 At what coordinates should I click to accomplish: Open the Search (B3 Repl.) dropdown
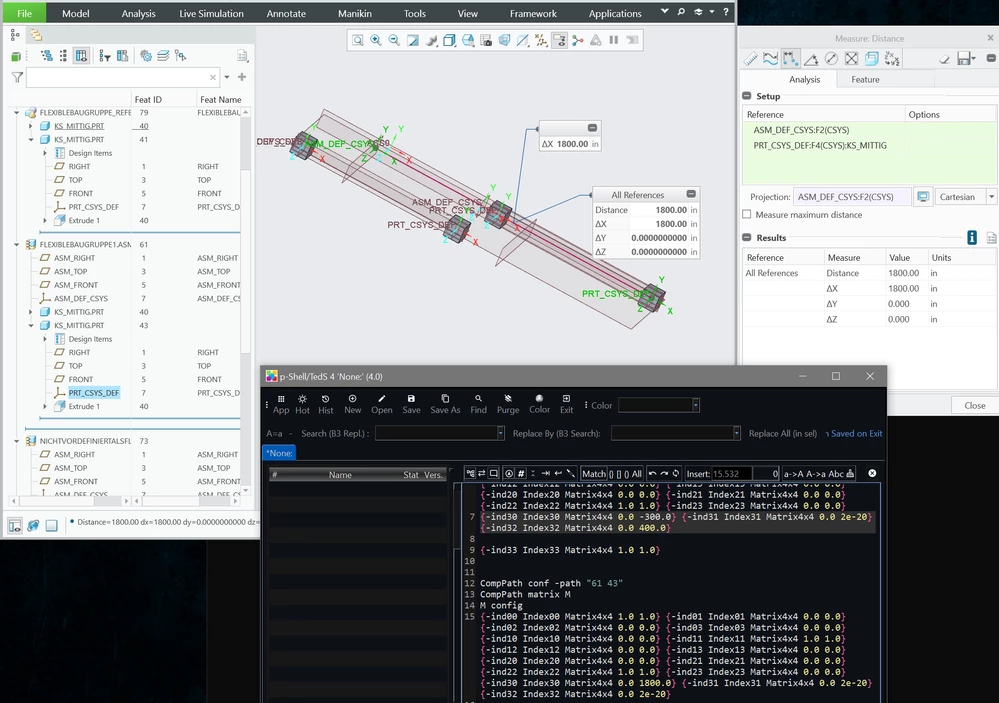(501, 433)
